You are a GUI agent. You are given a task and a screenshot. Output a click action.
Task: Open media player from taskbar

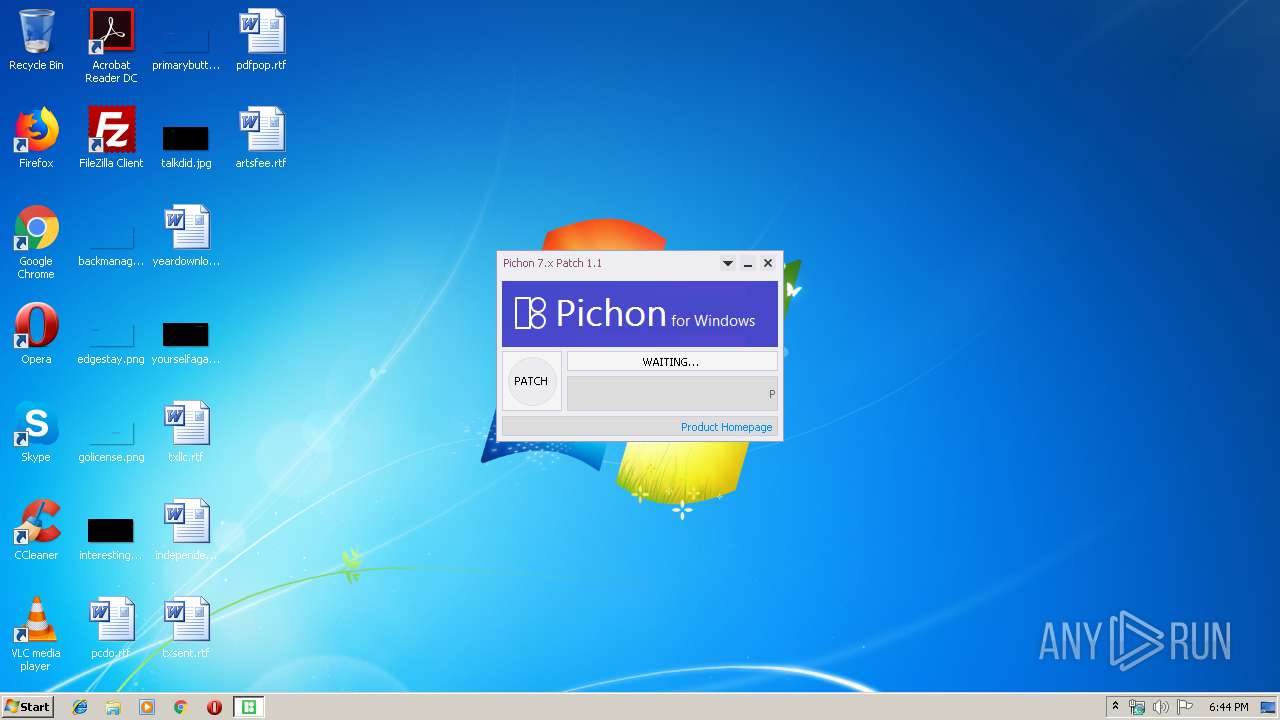(147, 707)
